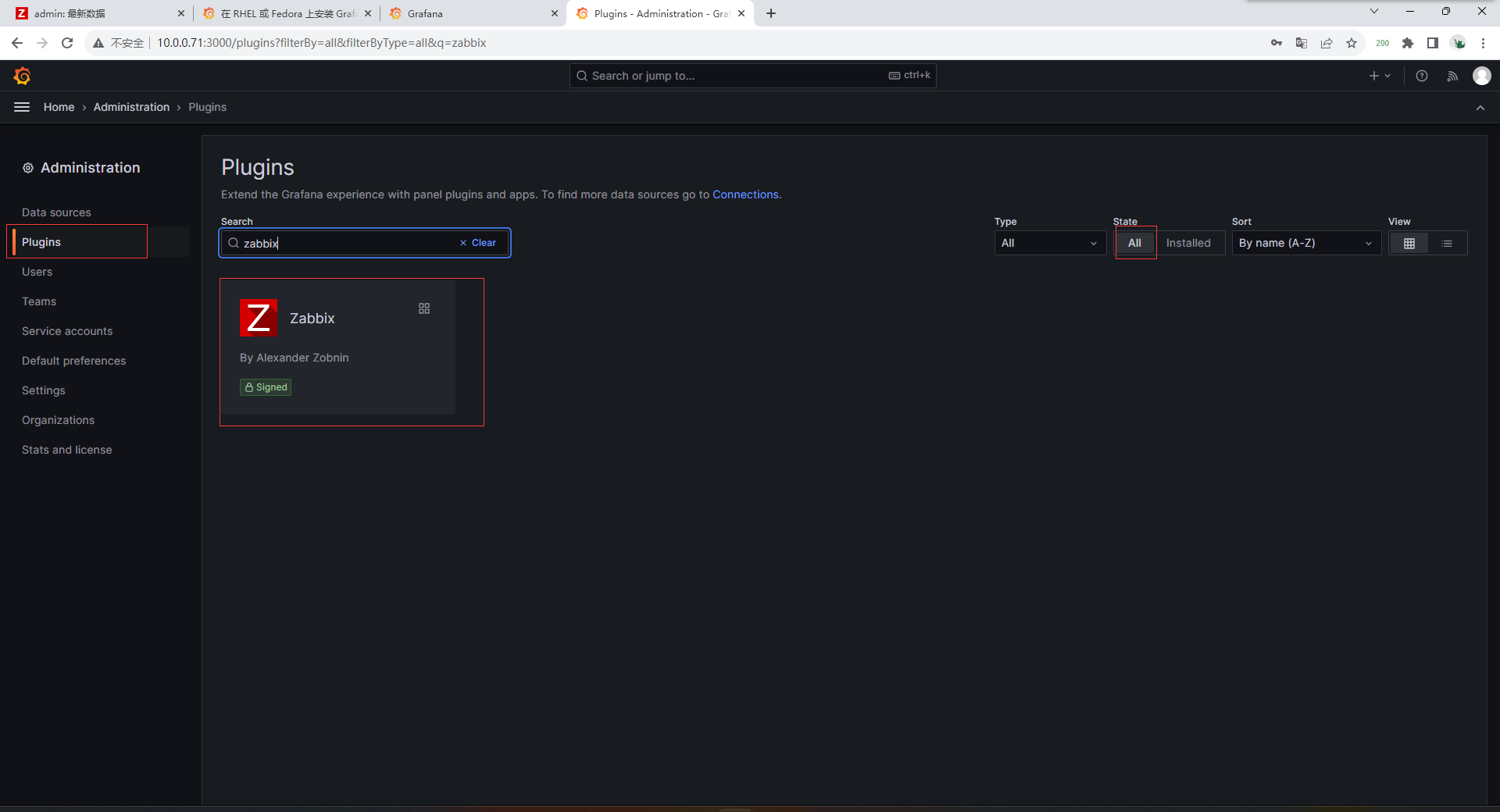1500x812 pixels.
Task: Open Service accounts in the sidebar
Action: 67,331
